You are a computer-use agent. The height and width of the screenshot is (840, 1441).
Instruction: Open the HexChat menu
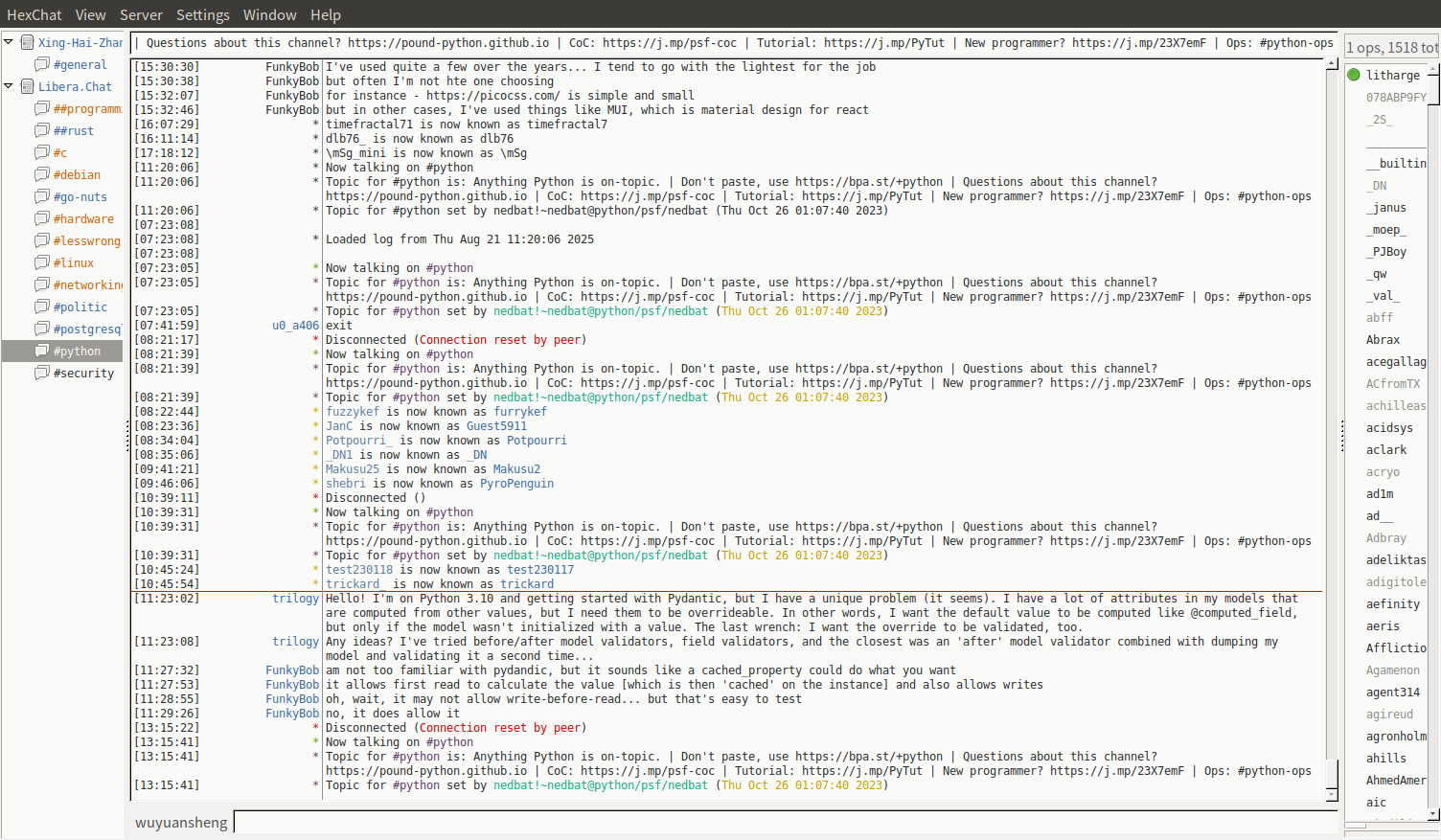click(34, 14)
